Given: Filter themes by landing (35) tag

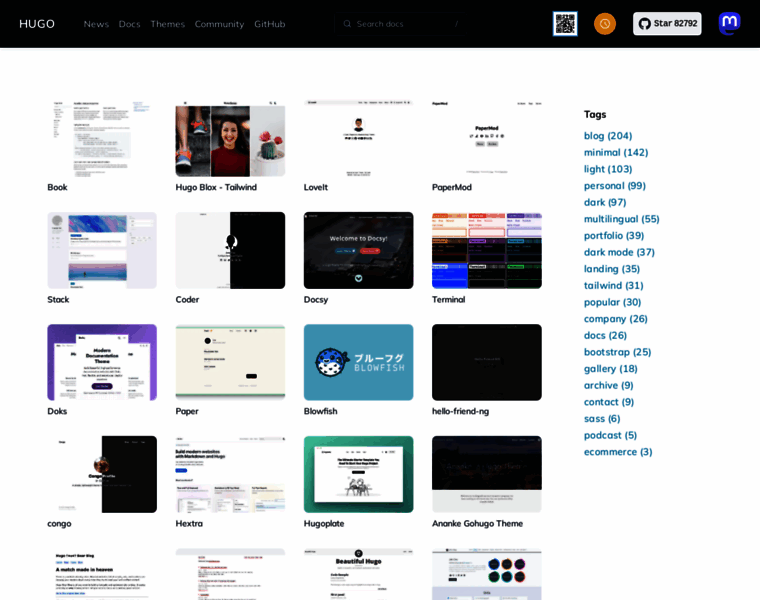Looking at the screenshot, I should coord(612,269).
